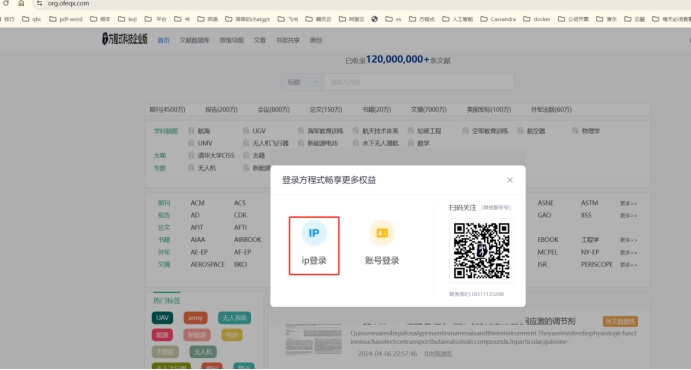691x370 pixels.
Task: Close the 登录方程式 login dialog
Action: (510, 180)
